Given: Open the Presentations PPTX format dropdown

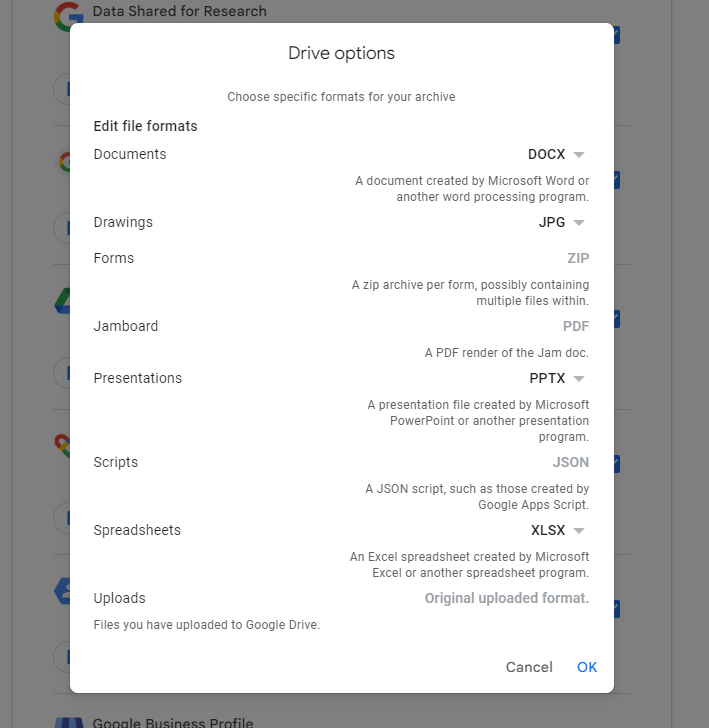Looking at the screenshot, I should tap(557, 379).
